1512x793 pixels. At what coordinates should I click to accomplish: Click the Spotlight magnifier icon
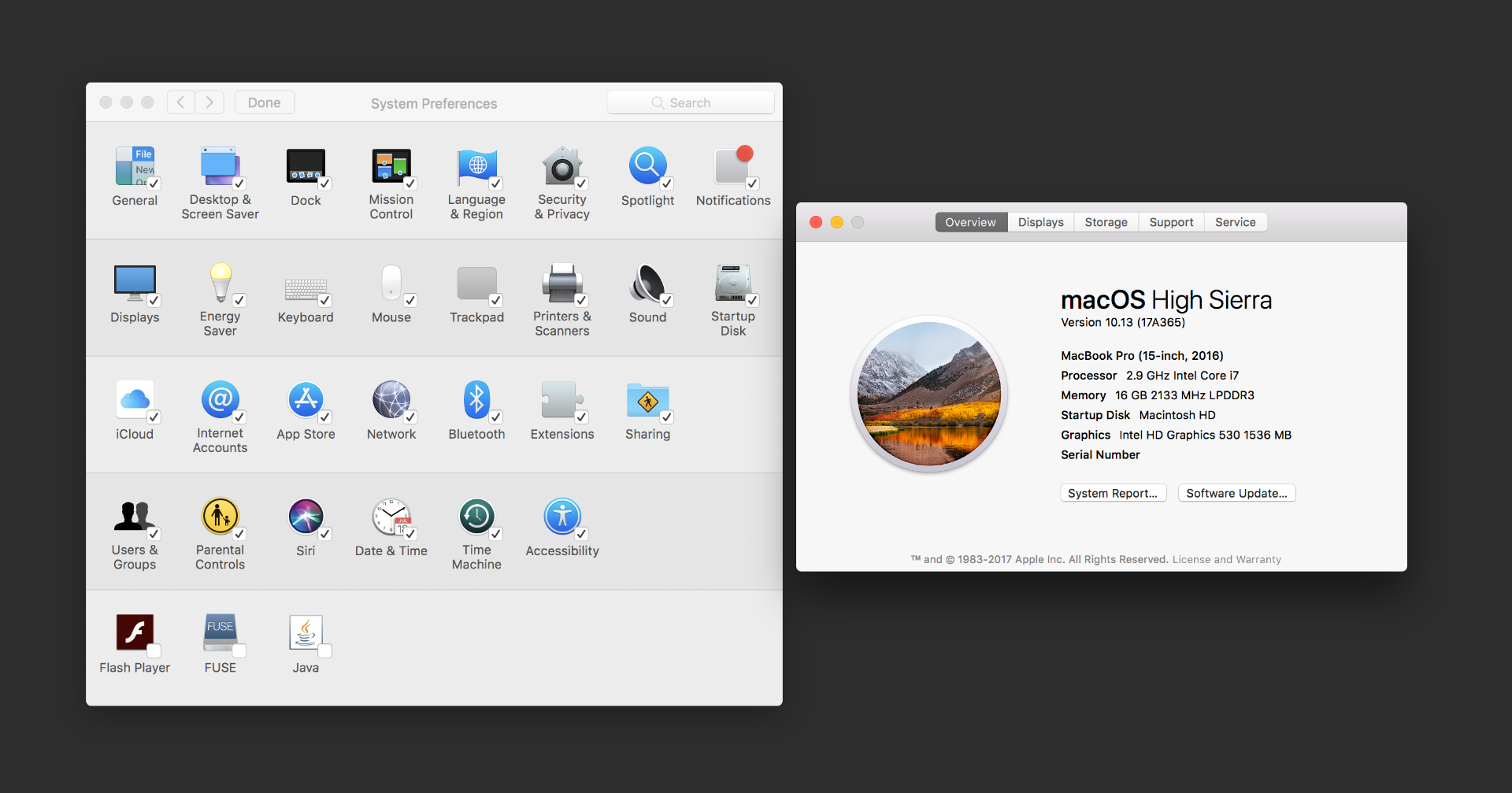click(648, 165)
